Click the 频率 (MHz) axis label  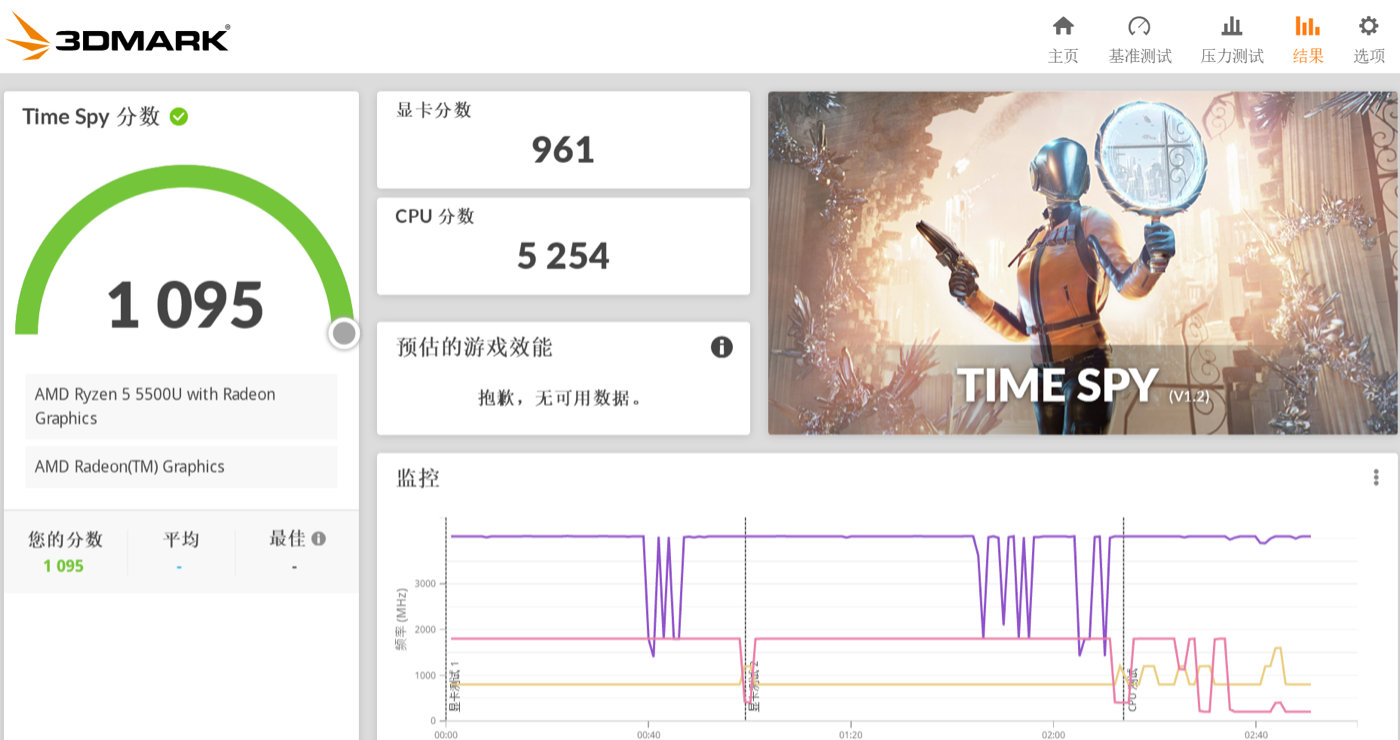[402, 618]
